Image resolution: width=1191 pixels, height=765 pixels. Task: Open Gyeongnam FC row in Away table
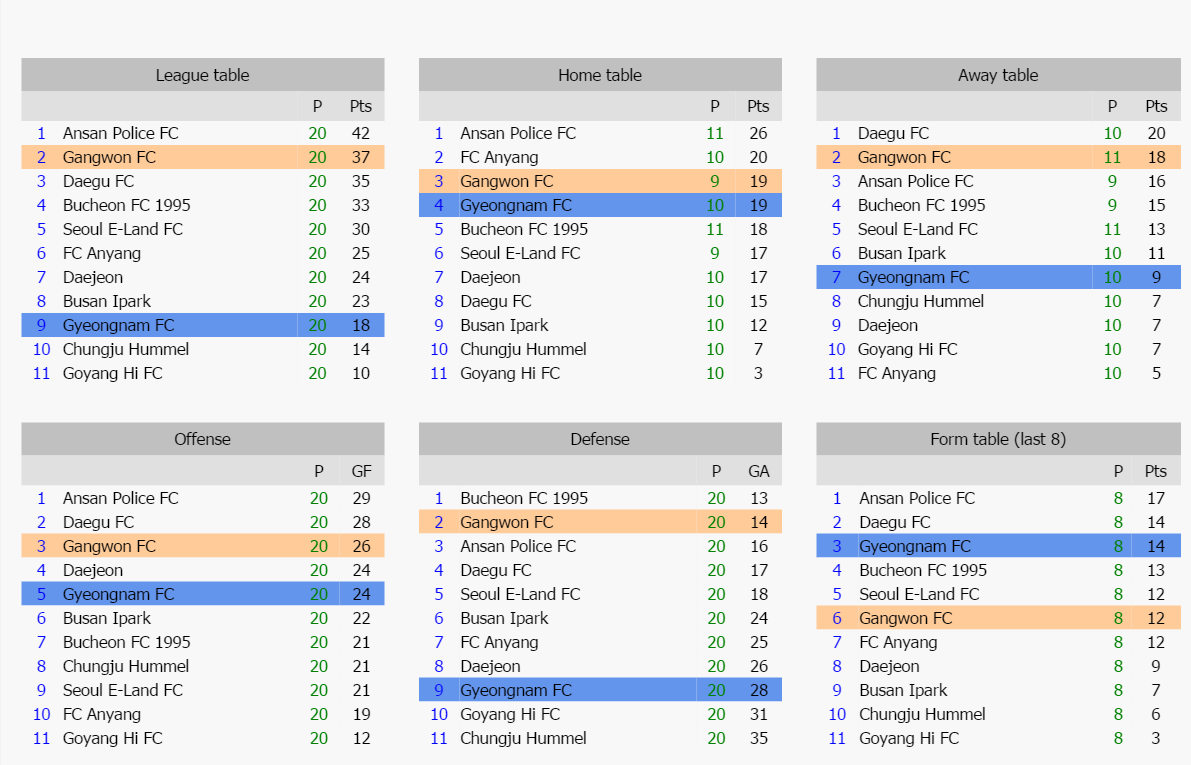click(998, 277)
